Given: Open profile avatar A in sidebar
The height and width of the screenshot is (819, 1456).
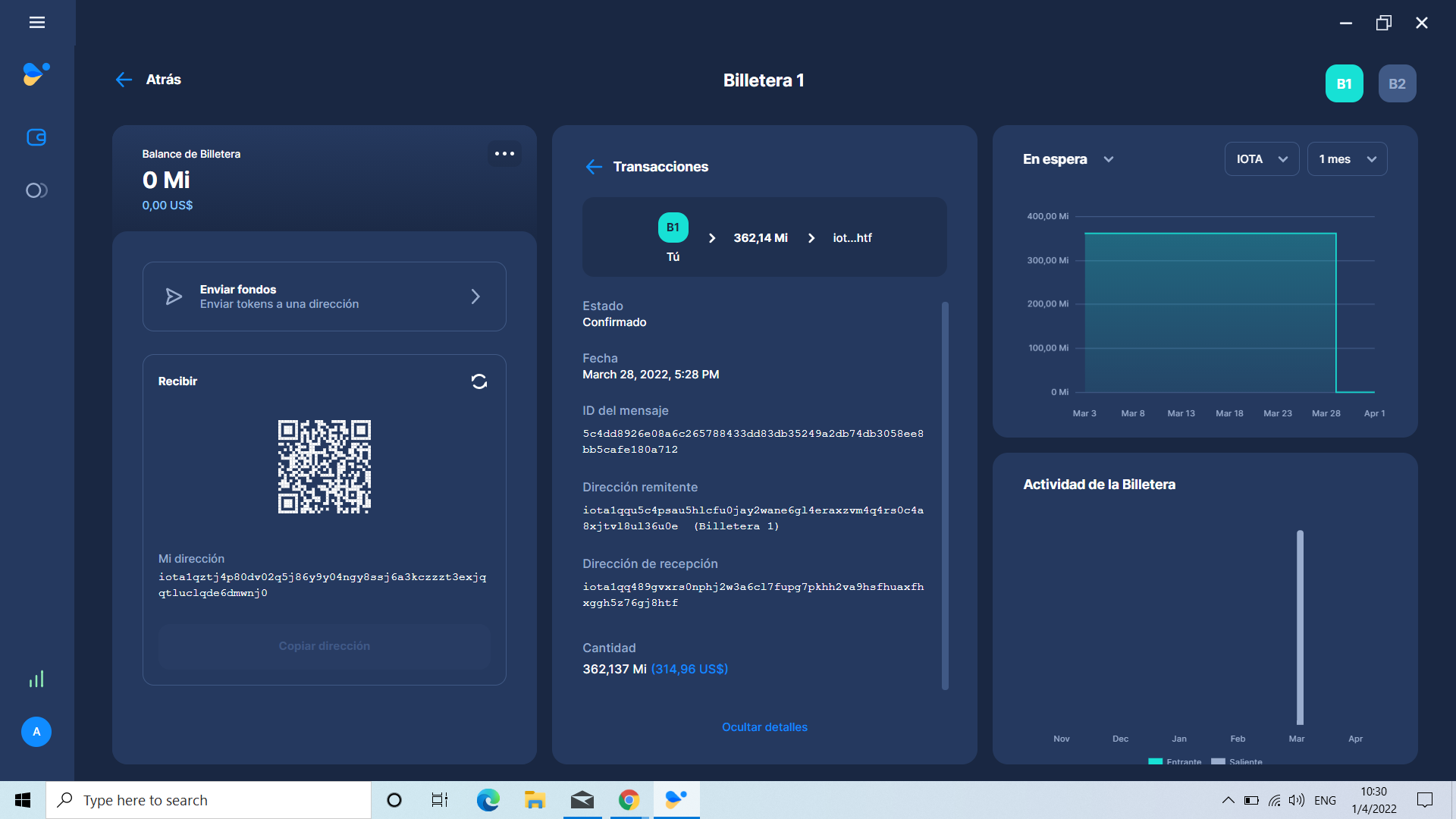Looking at the screenshot, I should pyautogui.click(x=36, y=732).
